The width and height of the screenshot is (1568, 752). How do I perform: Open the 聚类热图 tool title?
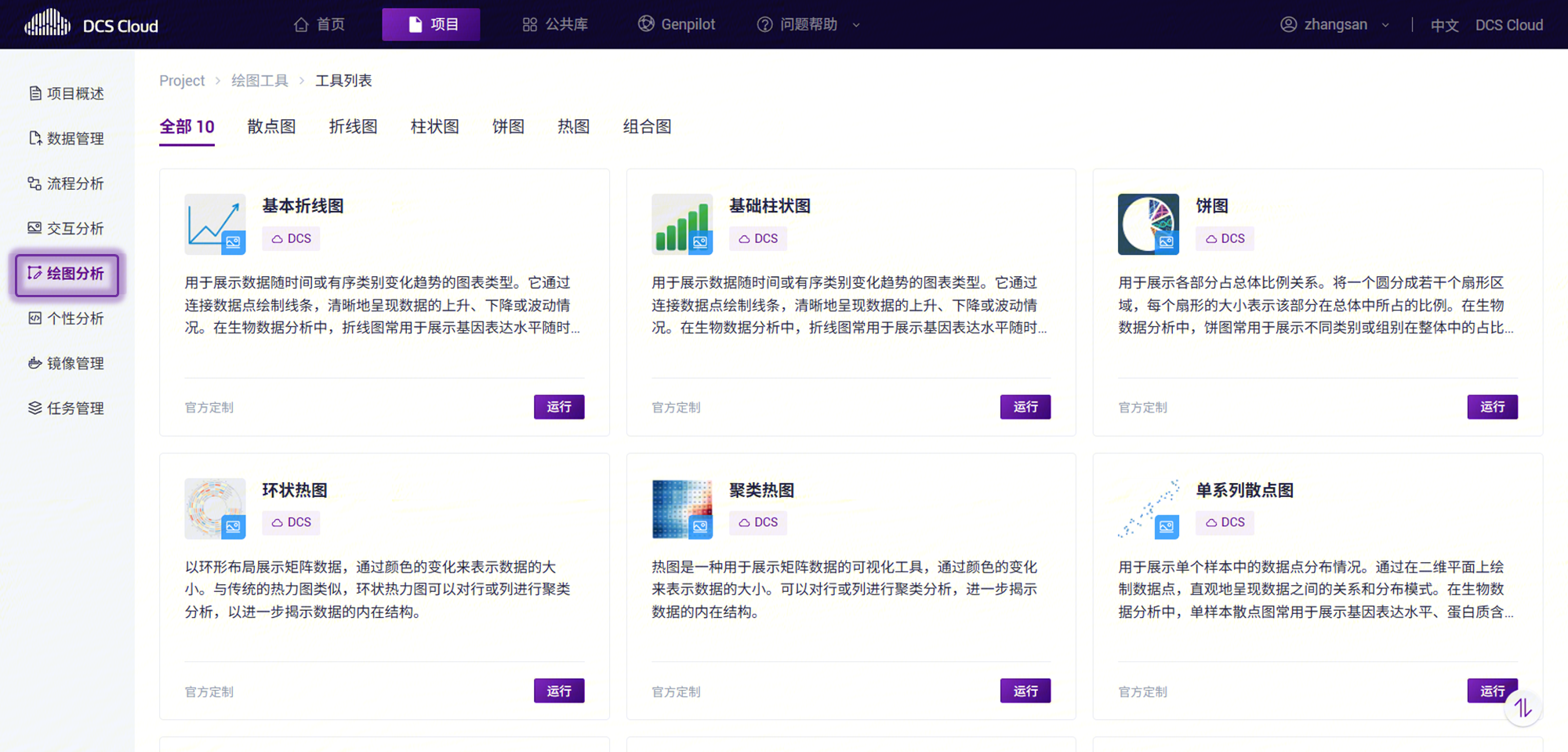pos(762,490)
